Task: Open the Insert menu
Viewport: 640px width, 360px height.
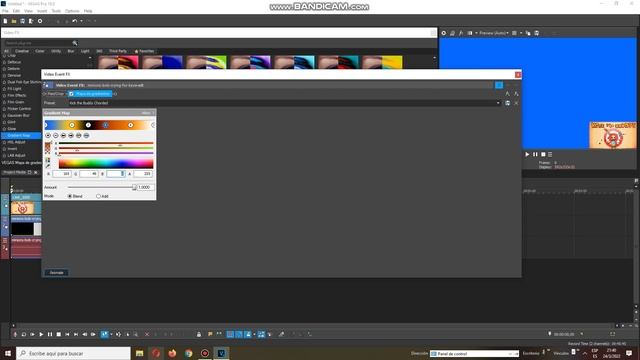Action: [42, 11]
